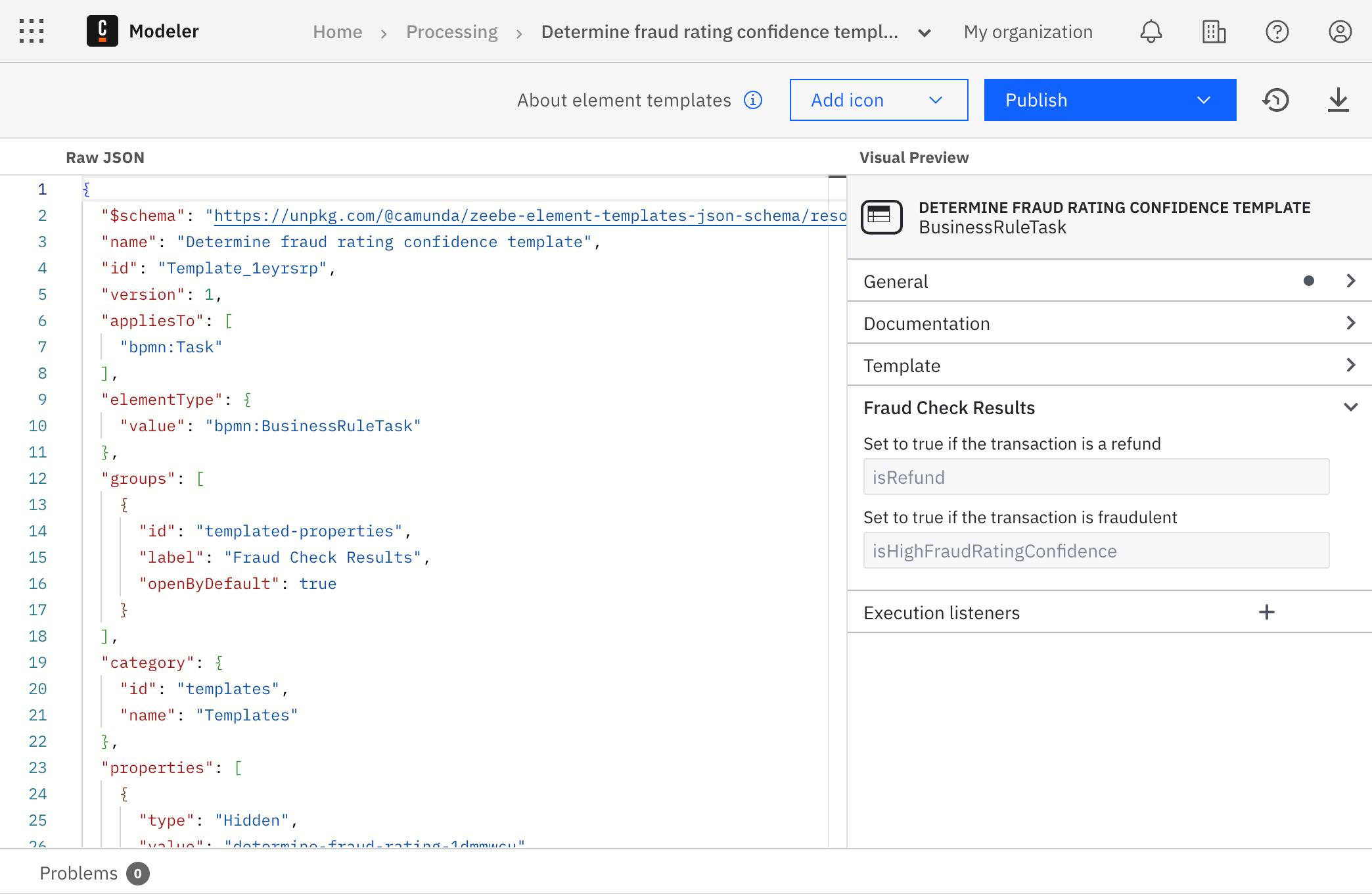Open the notifications bell
Screen dimensions: 1372x894
click(x=1151, y=32)
